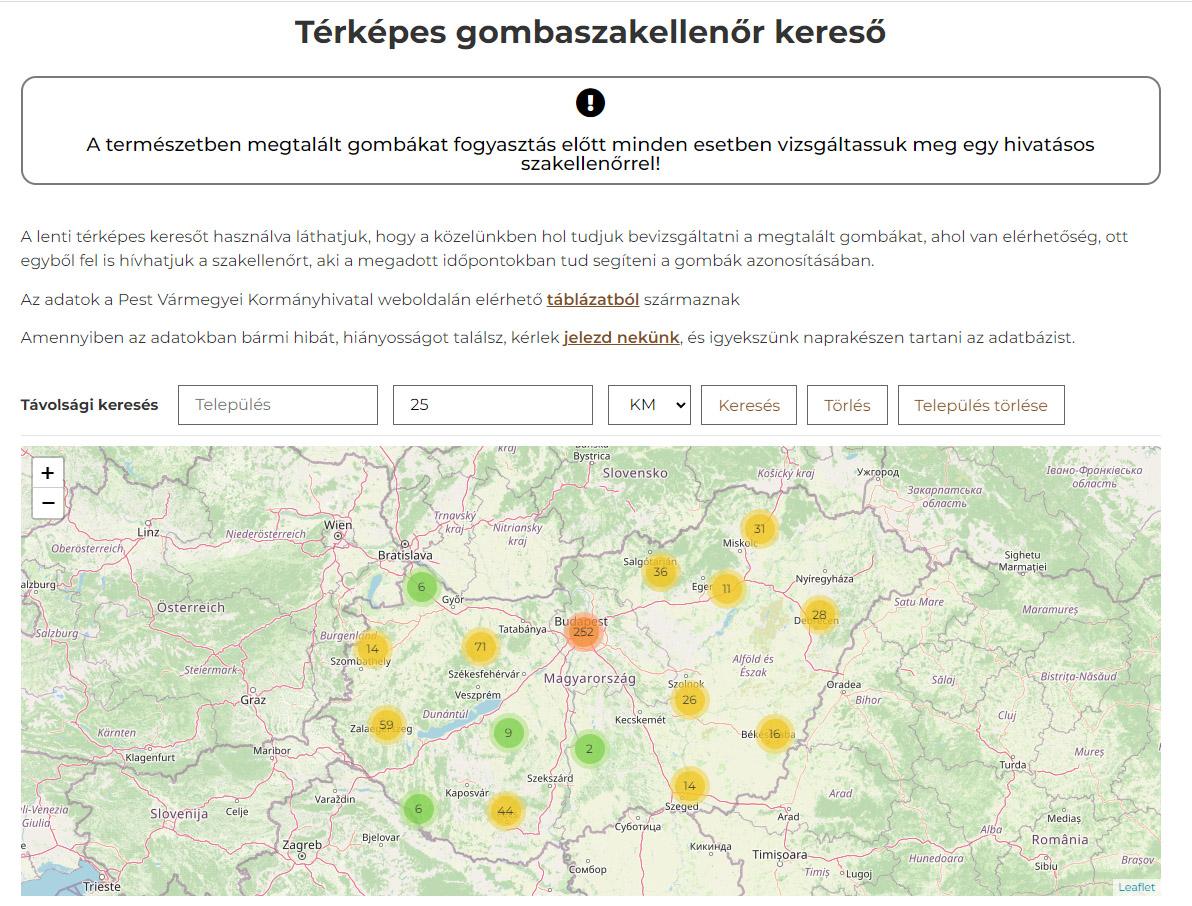The image size is (1192, 906).
Task: Open the Budapest cluster marker with 252
Action: pos(584,632)
